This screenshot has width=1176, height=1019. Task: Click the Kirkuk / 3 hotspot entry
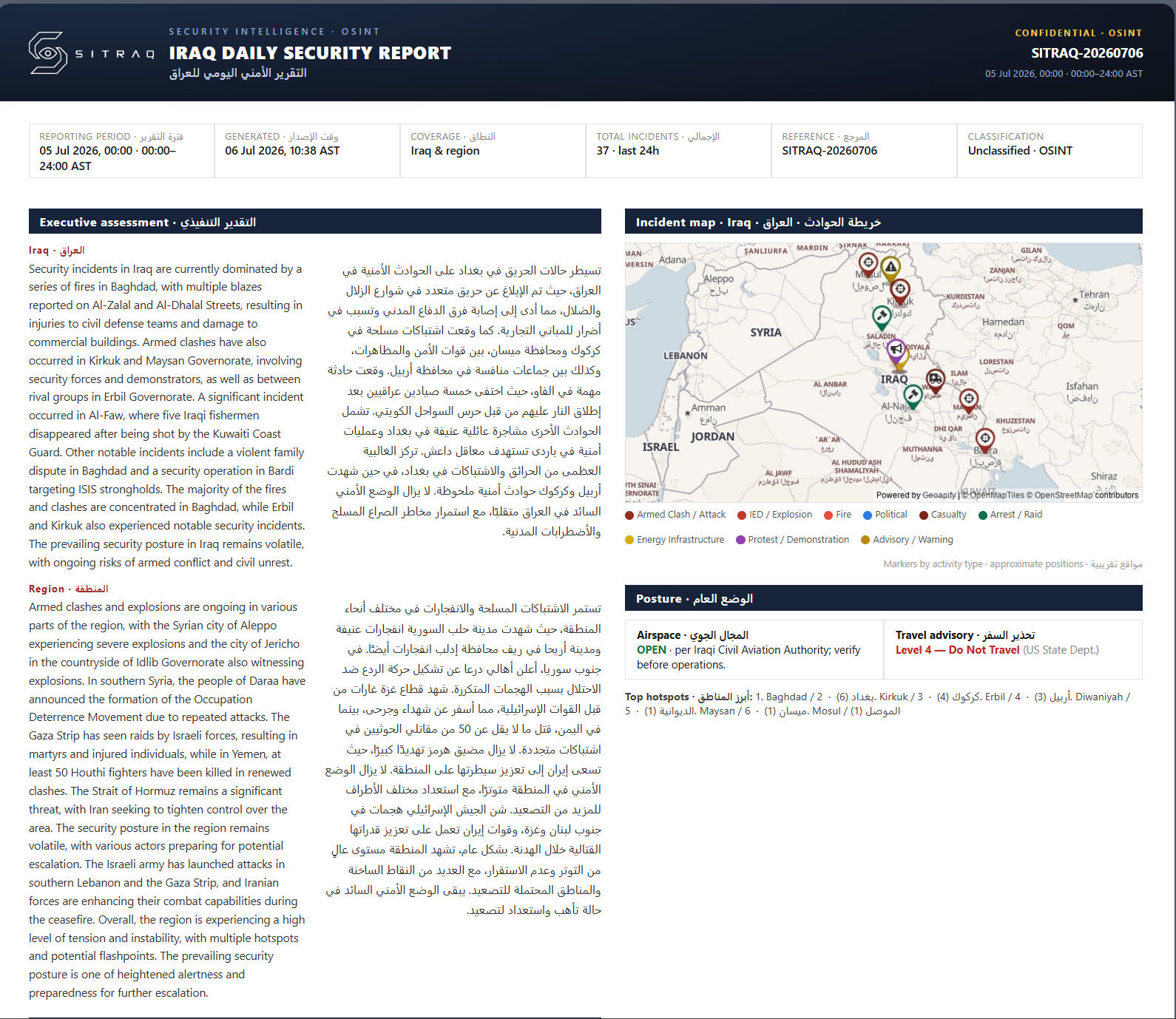(901, 697)
